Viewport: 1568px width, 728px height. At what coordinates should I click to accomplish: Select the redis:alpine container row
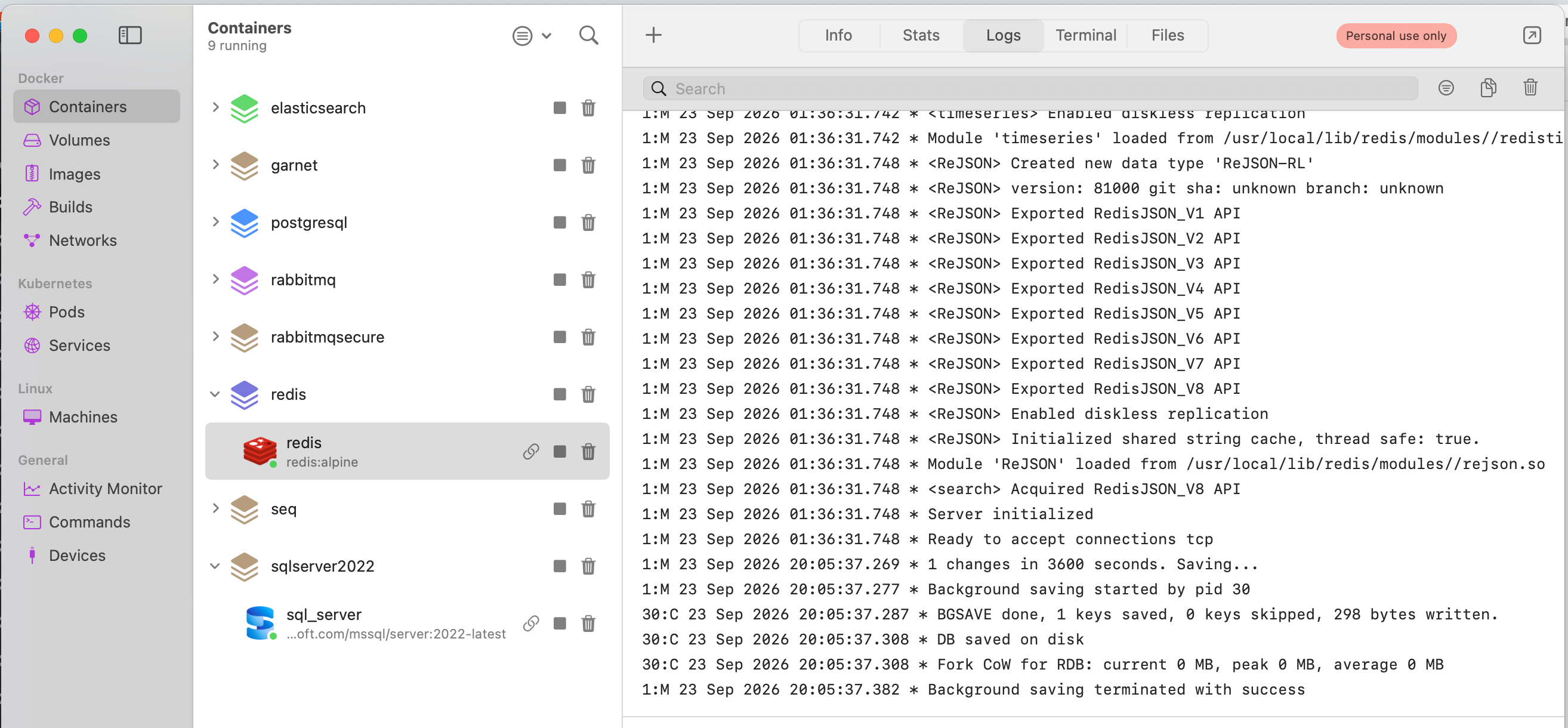point(408,451)
